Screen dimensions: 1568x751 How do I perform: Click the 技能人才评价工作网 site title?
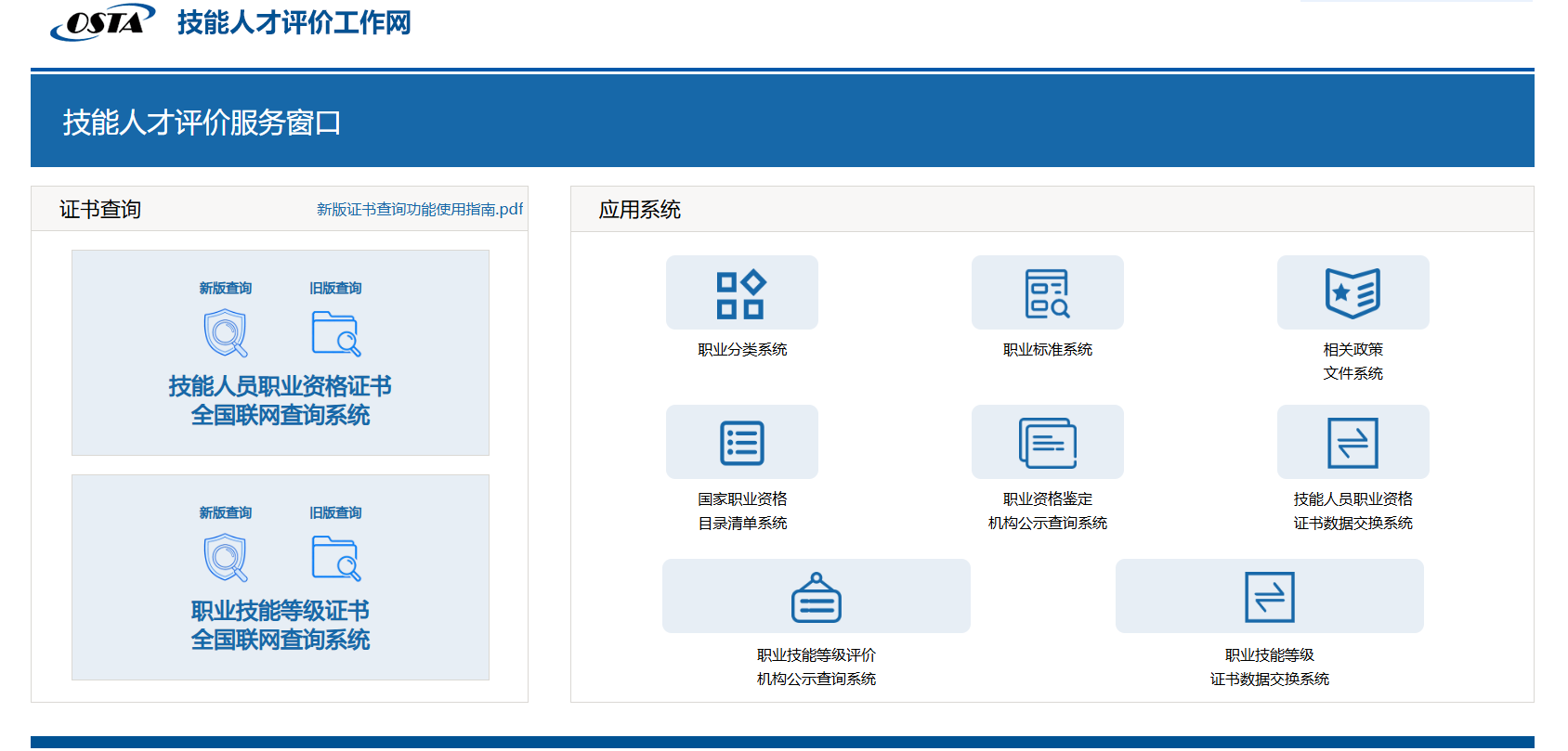click(x=294, y=22)
